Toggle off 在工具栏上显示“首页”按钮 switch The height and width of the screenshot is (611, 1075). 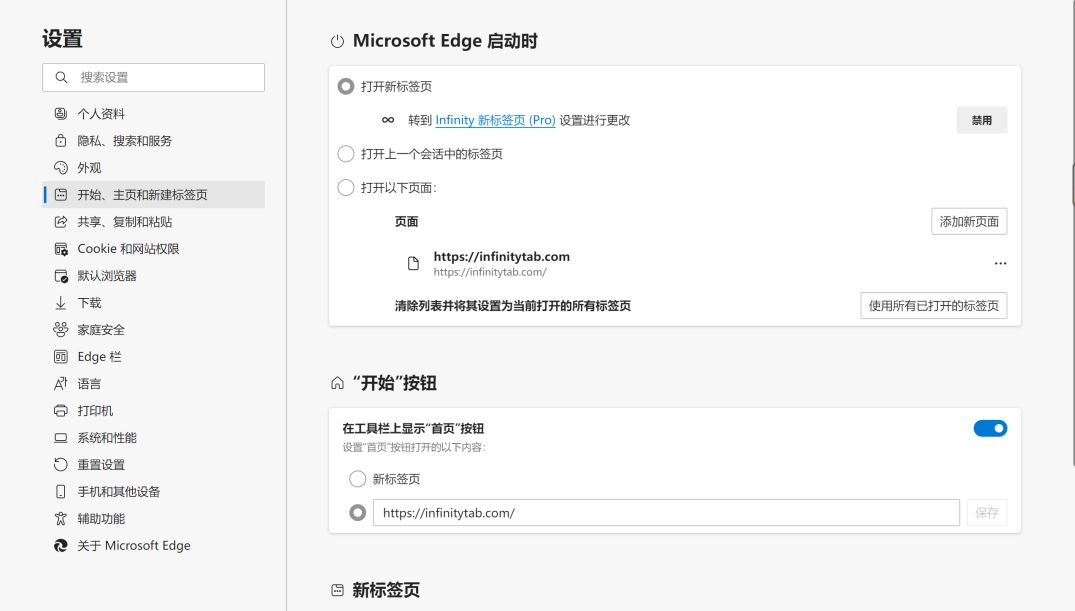[x=990, y=429]
